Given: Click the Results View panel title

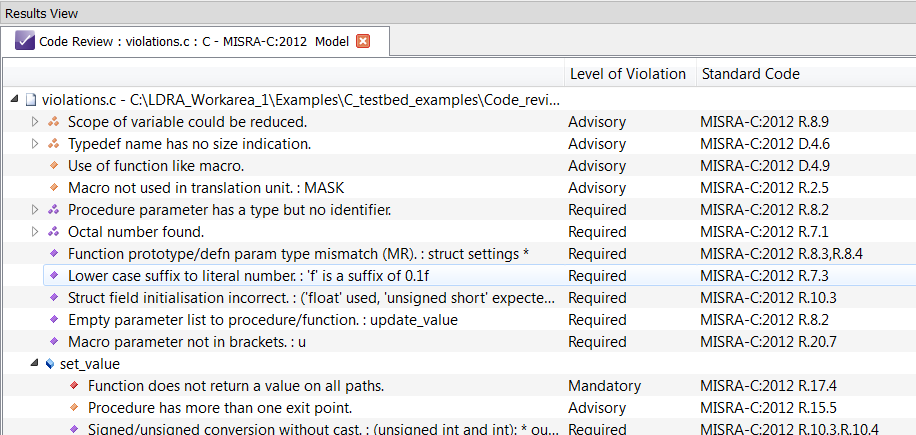Looking at the screenshot, I should tap(41, 13).
